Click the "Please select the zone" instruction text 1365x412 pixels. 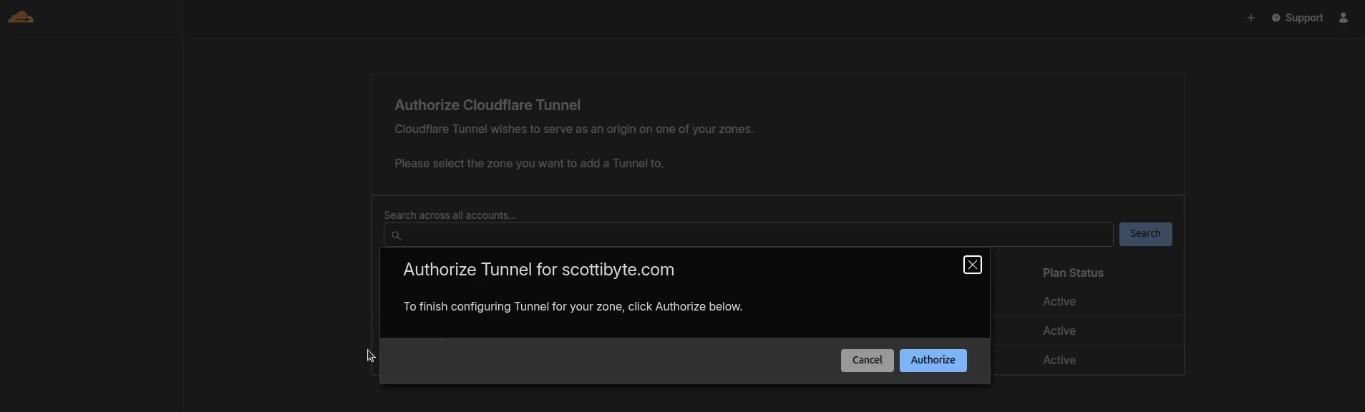pyautogui.click(x=528, y=163)
